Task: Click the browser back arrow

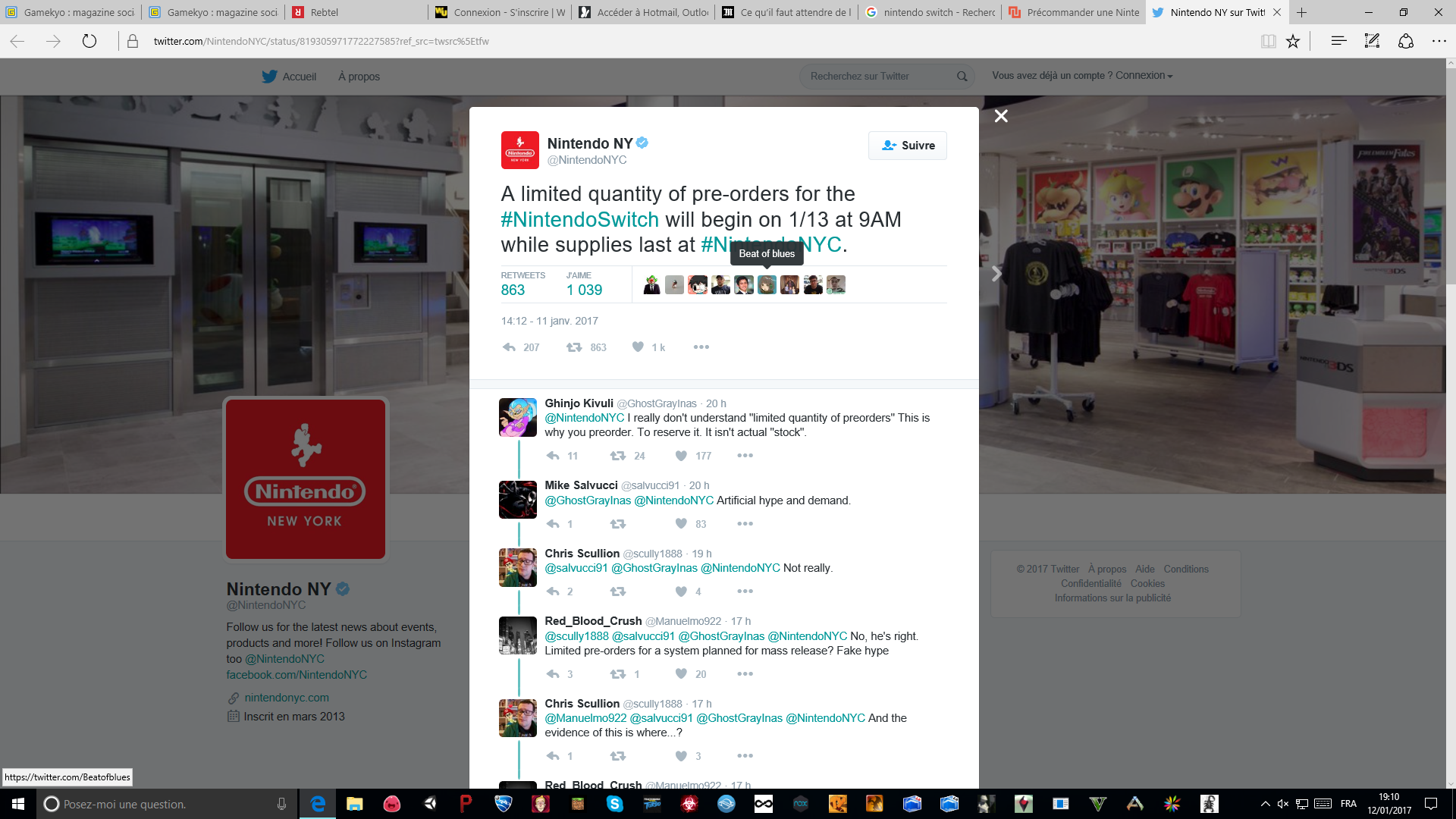Action: click(17, 41)
